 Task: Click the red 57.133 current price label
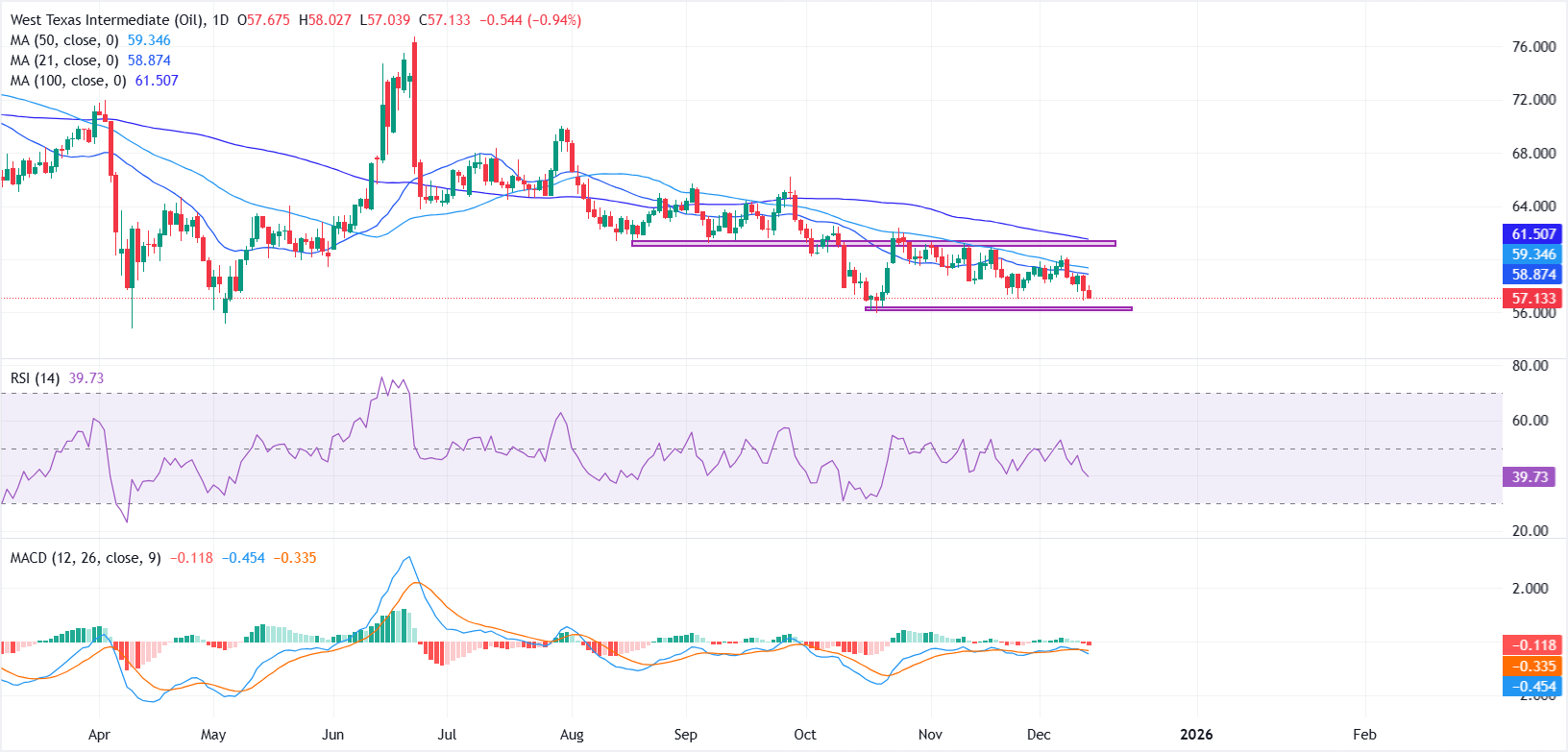point(1532,299)
